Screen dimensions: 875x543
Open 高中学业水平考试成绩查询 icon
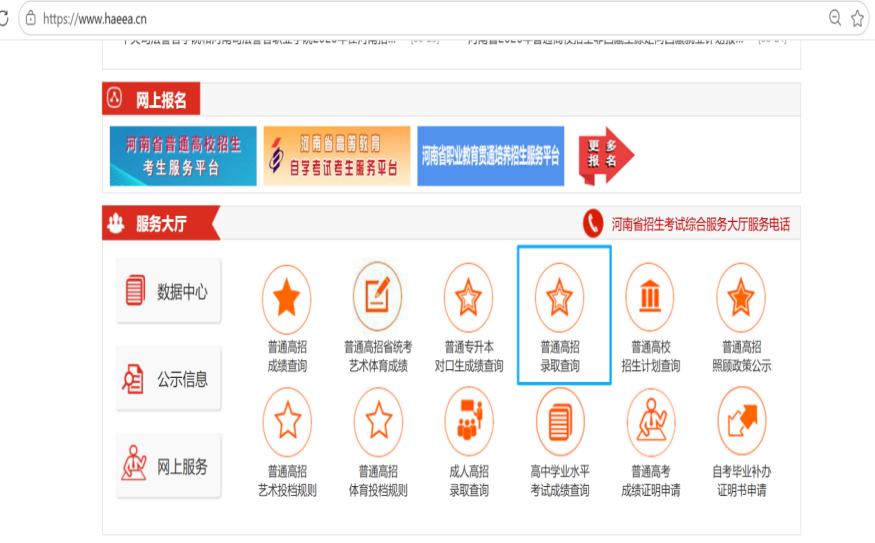point(560,422)
